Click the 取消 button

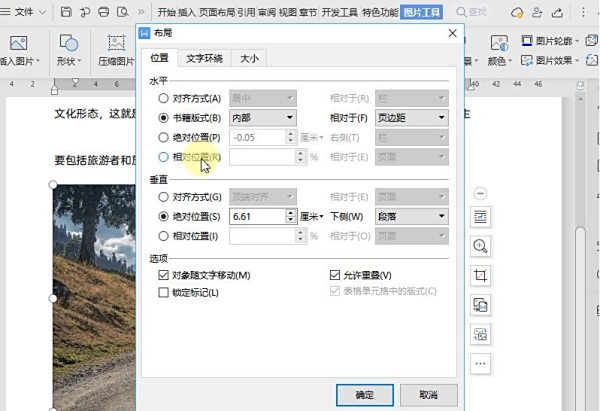(x=429, y=395)
